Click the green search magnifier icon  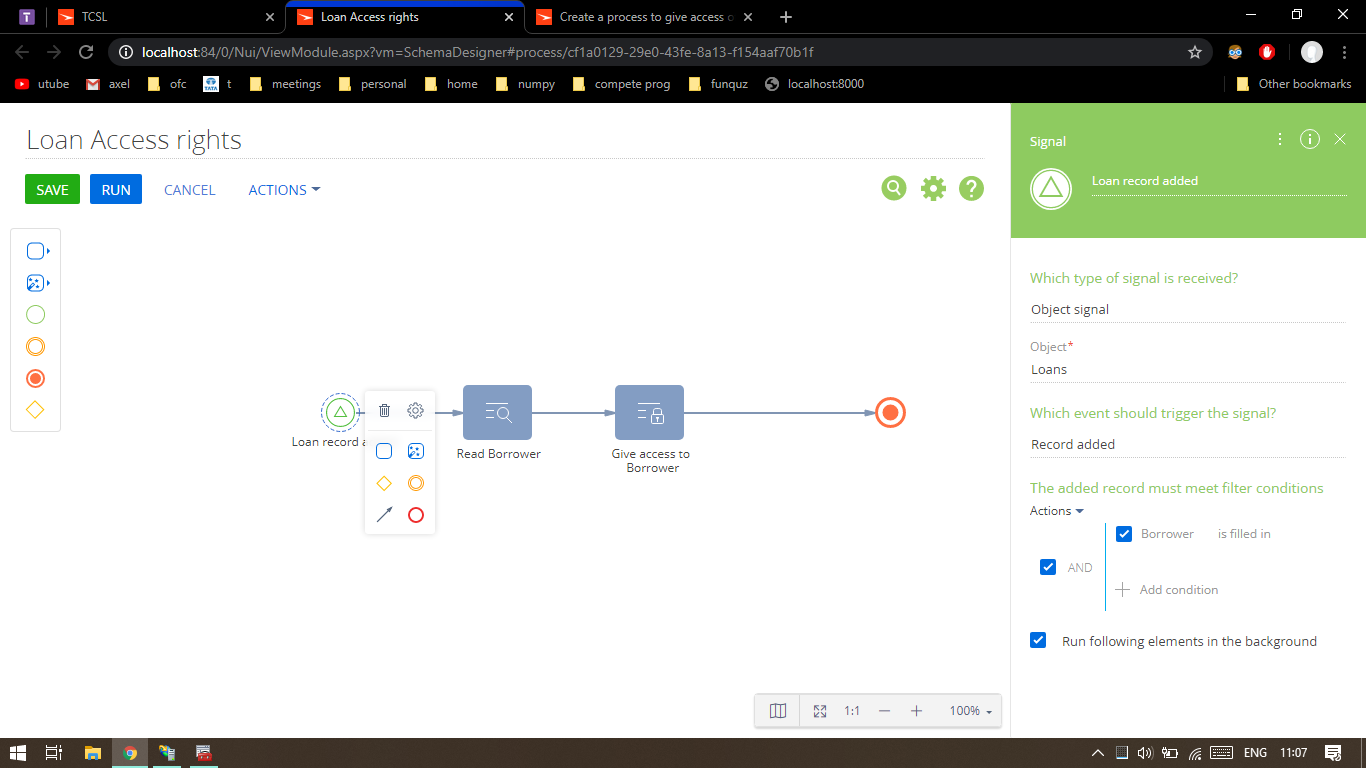tap(894, 188)
